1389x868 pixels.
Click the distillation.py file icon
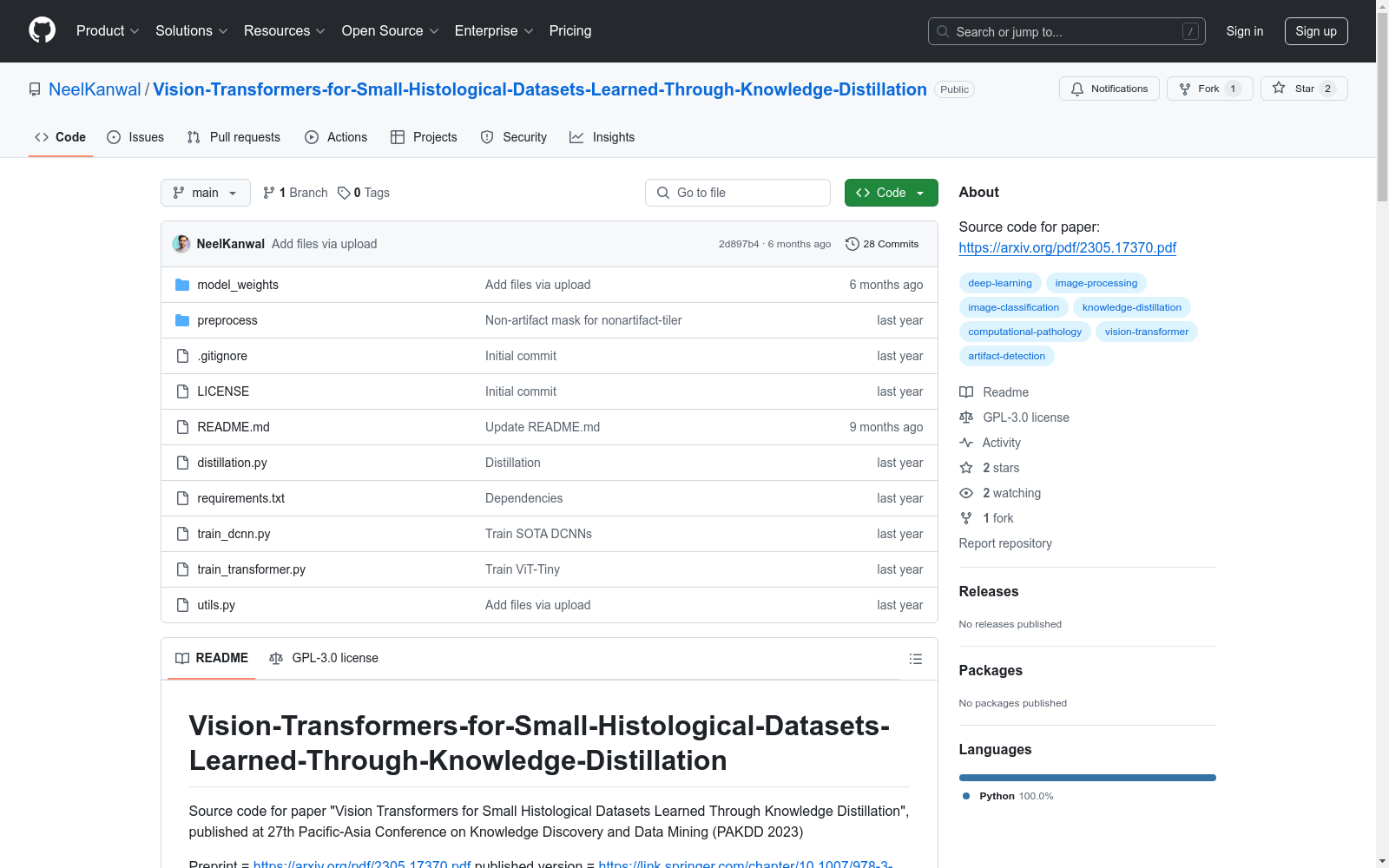(182, 463)
